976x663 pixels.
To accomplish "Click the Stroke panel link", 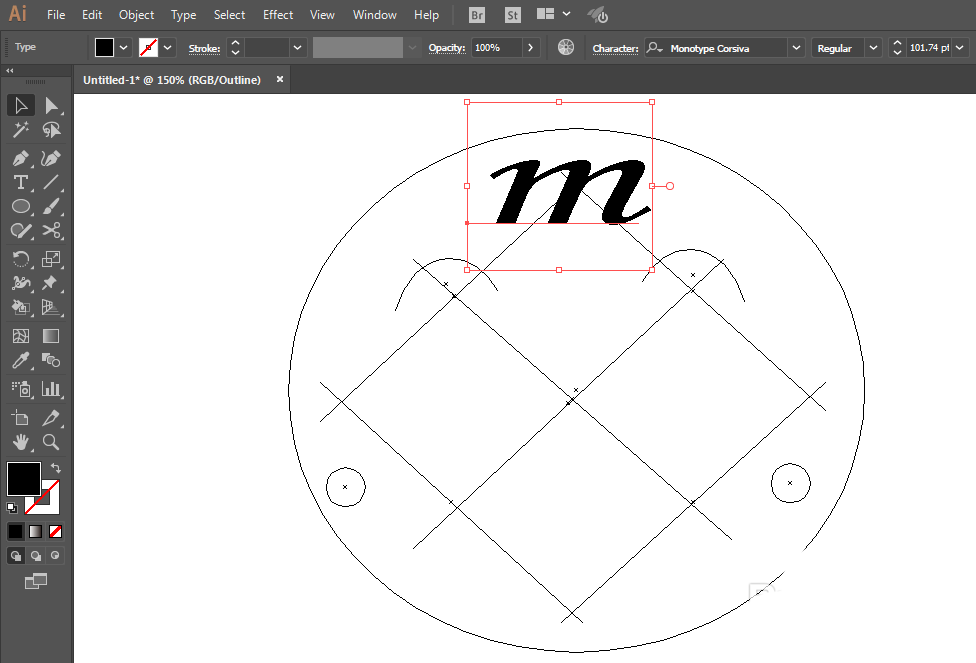I will click(204, 48).
